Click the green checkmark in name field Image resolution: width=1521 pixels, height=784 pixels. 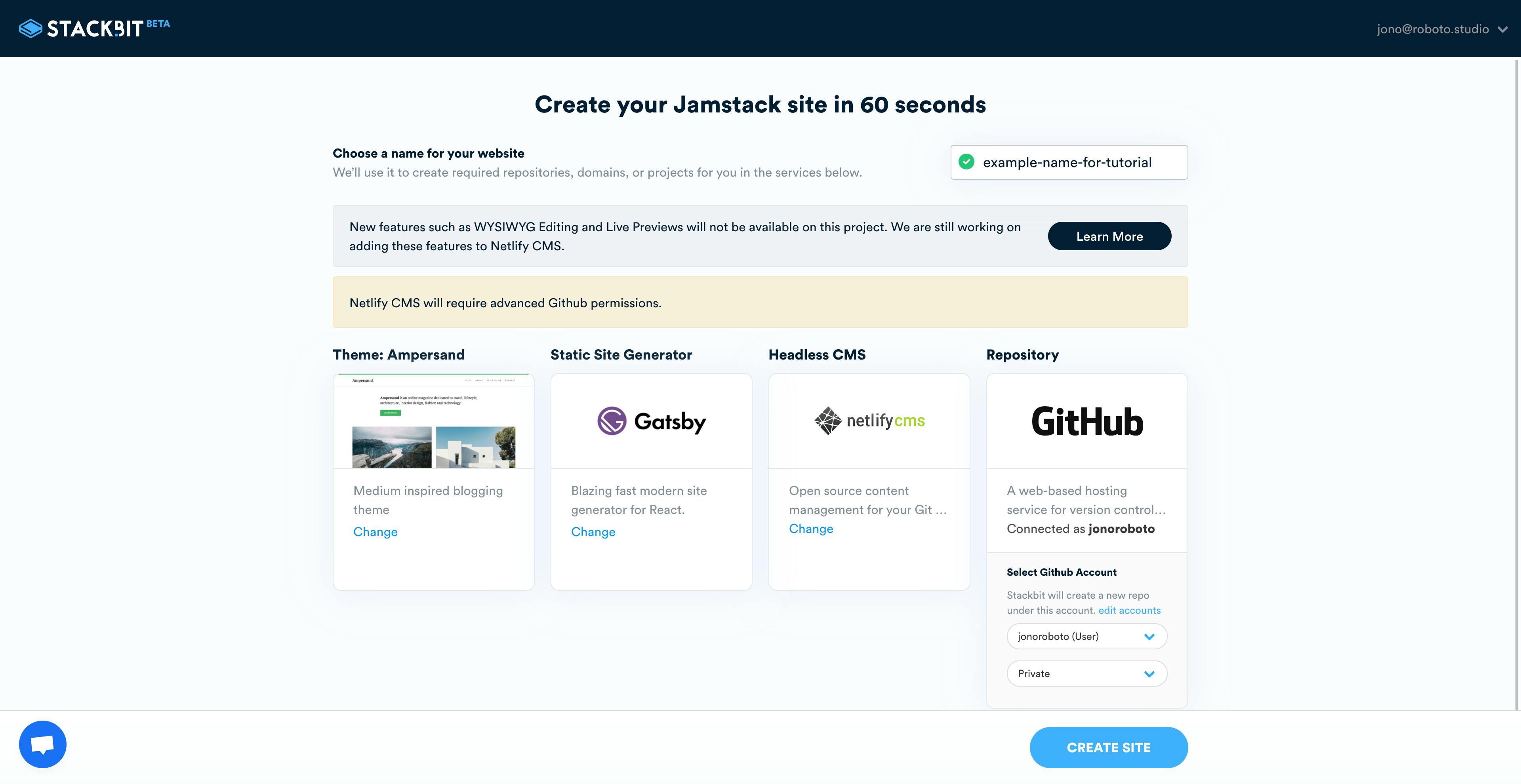click(x=966, y=162)
